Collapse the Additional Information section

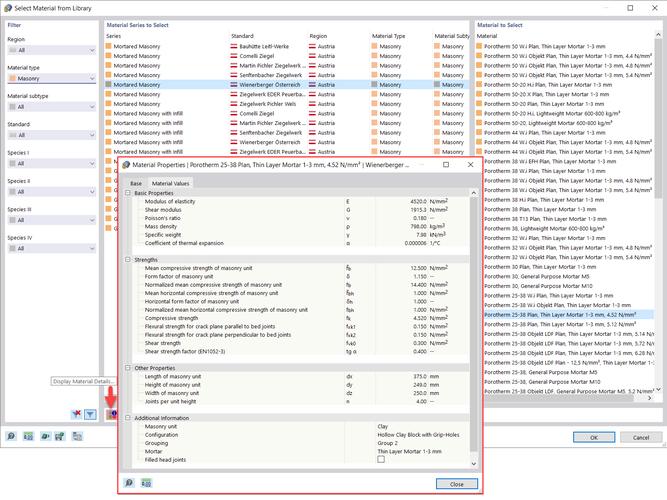pyautogui.click(x=128, y=418)
